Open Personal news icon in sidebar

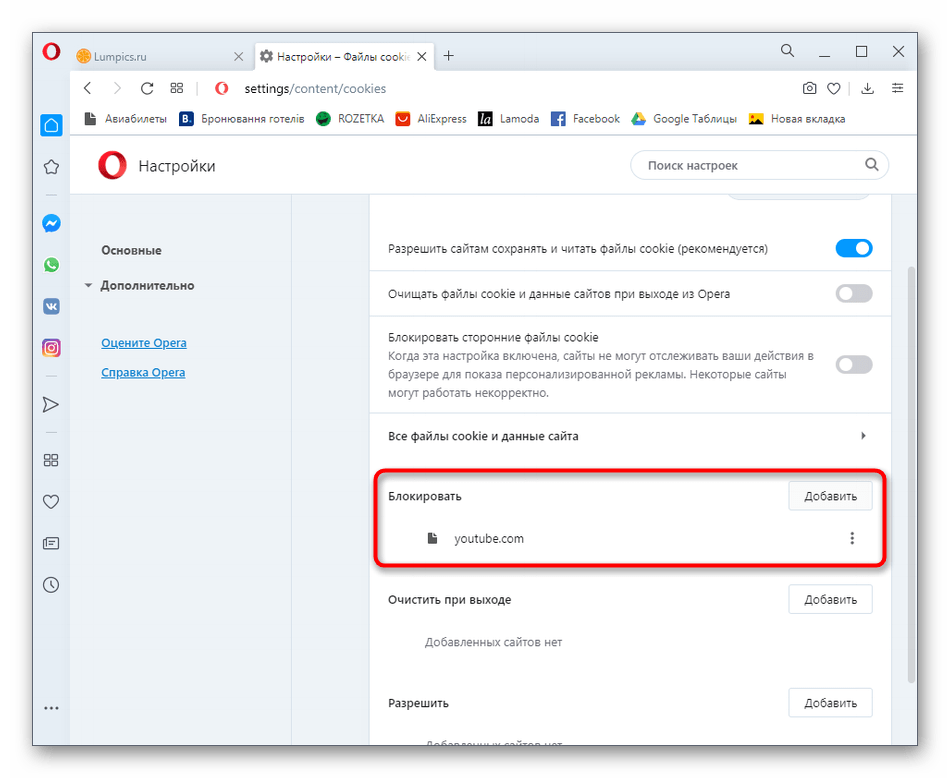pos(51,544)
